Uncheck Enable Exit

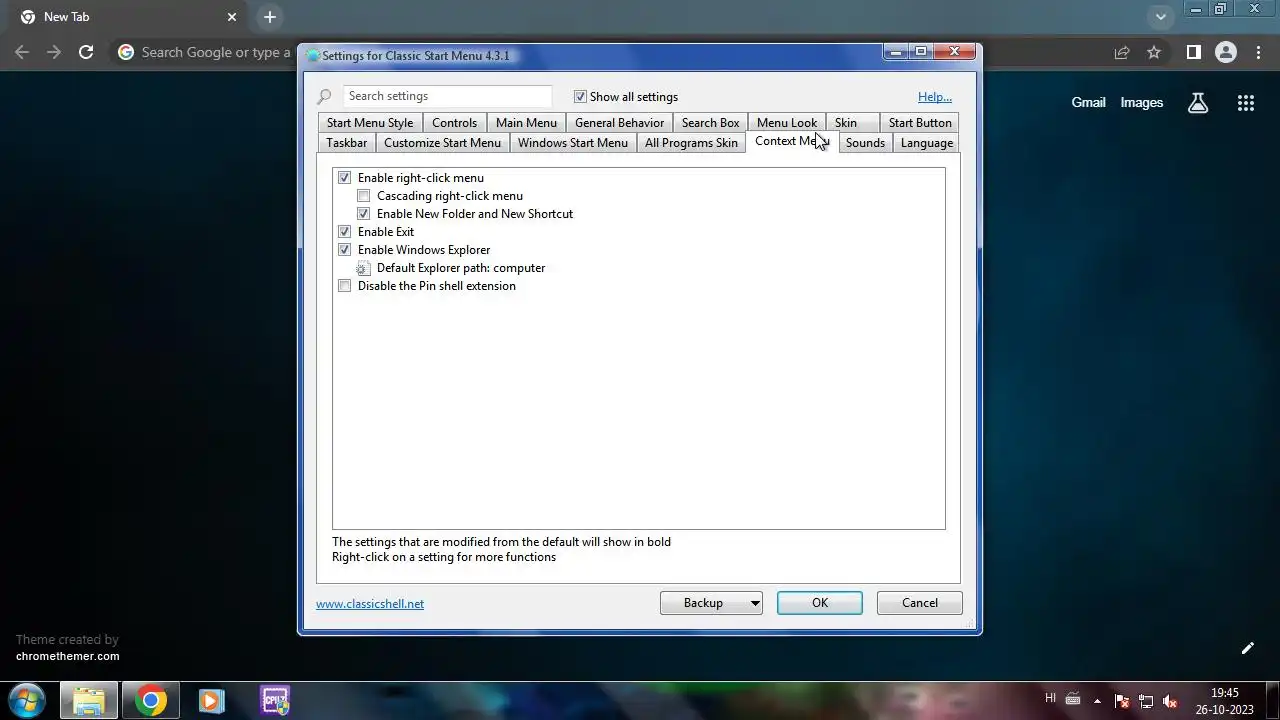tap(345, 232)
